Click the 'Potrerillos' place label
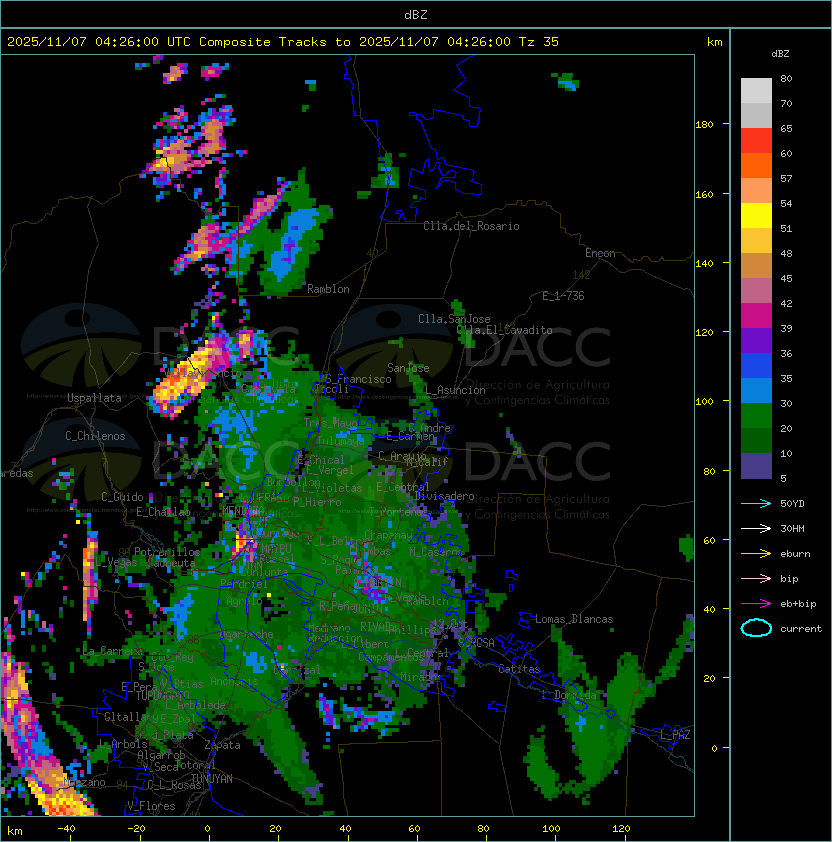Screen dimensions: 832x842 (167, 552)
